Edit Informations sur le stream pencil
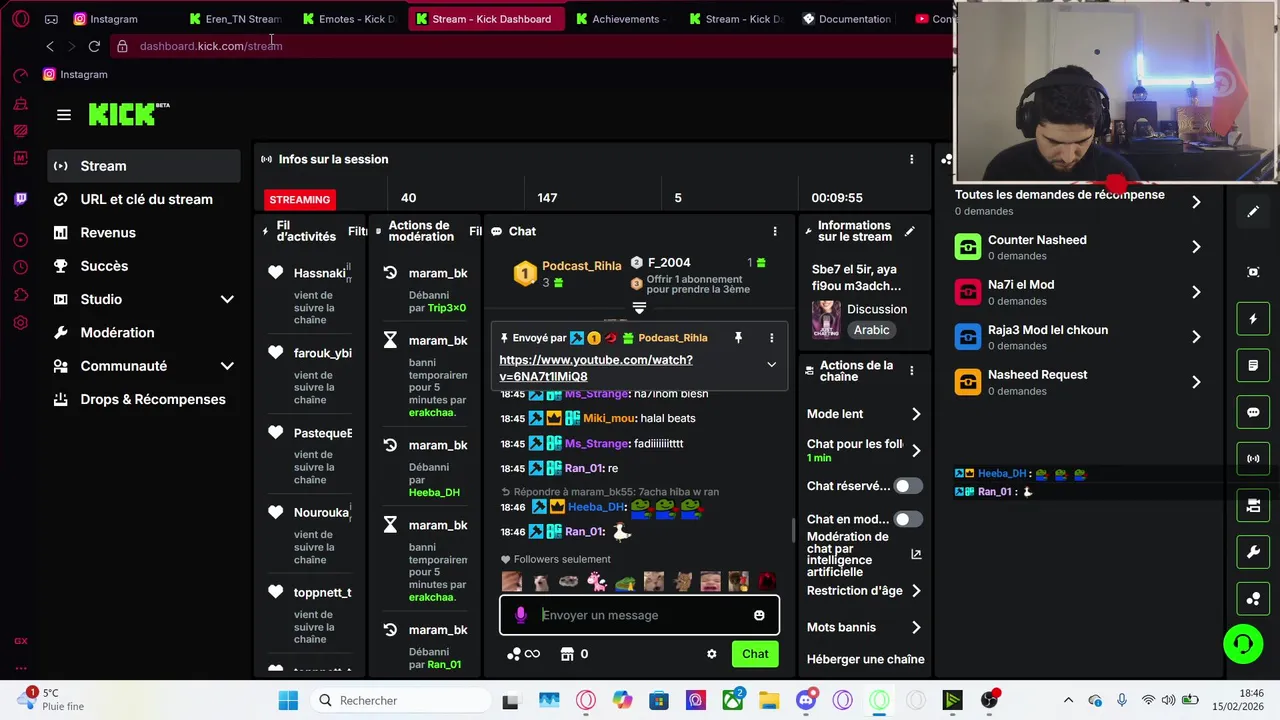Viewport: 1280px width, 720px height. coord(909,231)
